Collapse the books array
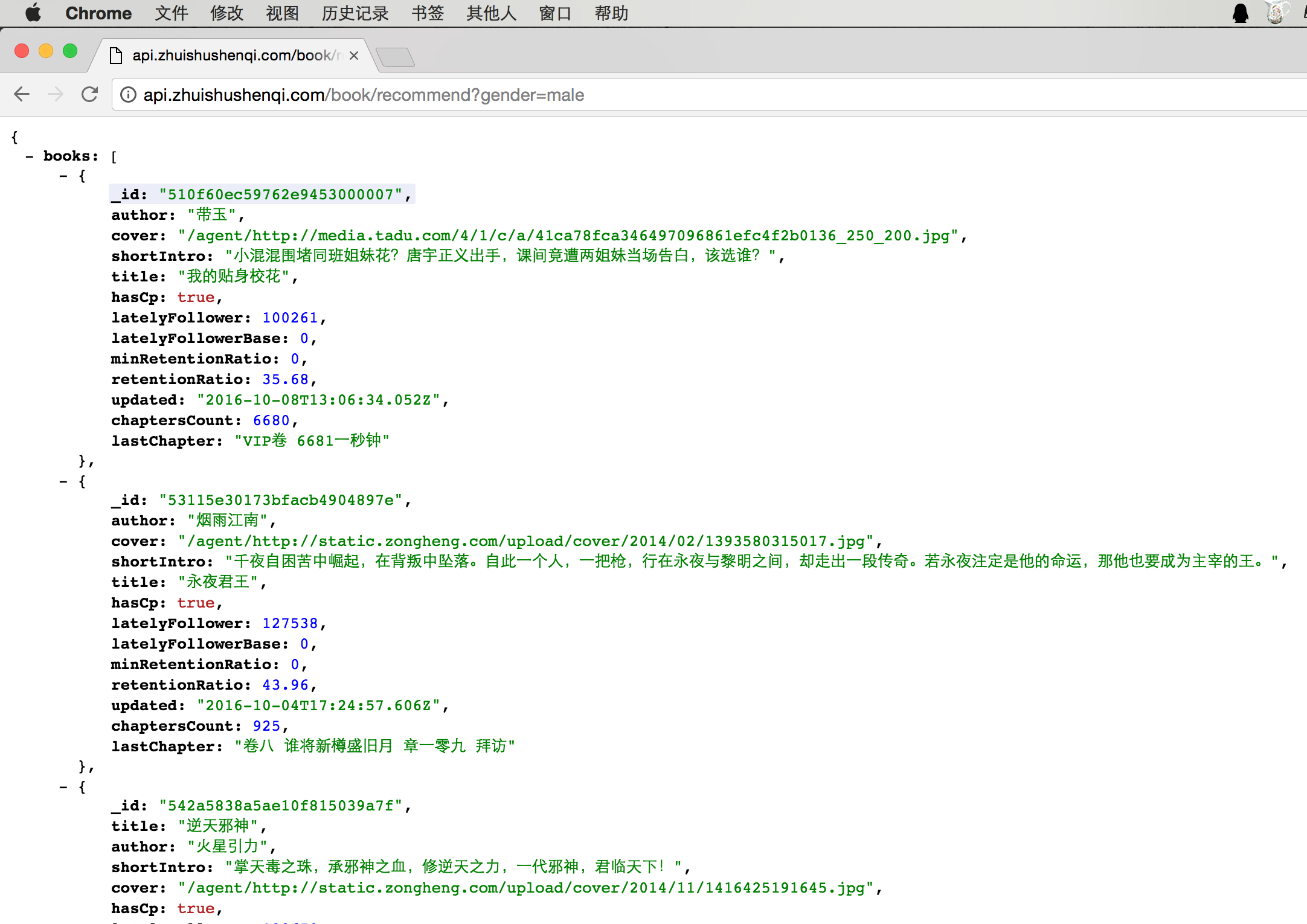This screenshot has width=1307, height=924. point(29,156)
